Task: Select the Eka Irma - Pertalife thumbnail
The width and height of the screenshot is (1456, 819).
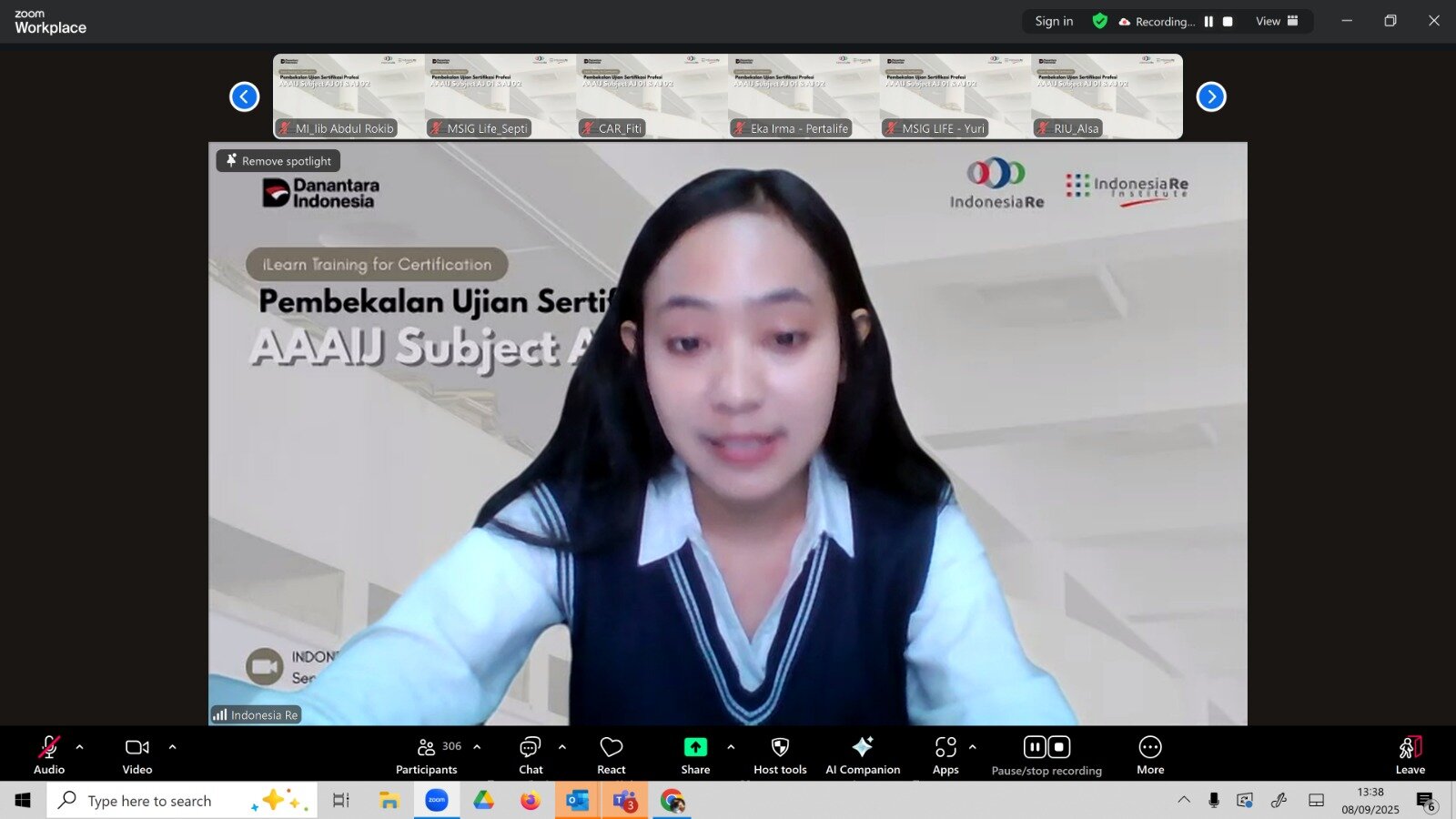Action: 804,96
